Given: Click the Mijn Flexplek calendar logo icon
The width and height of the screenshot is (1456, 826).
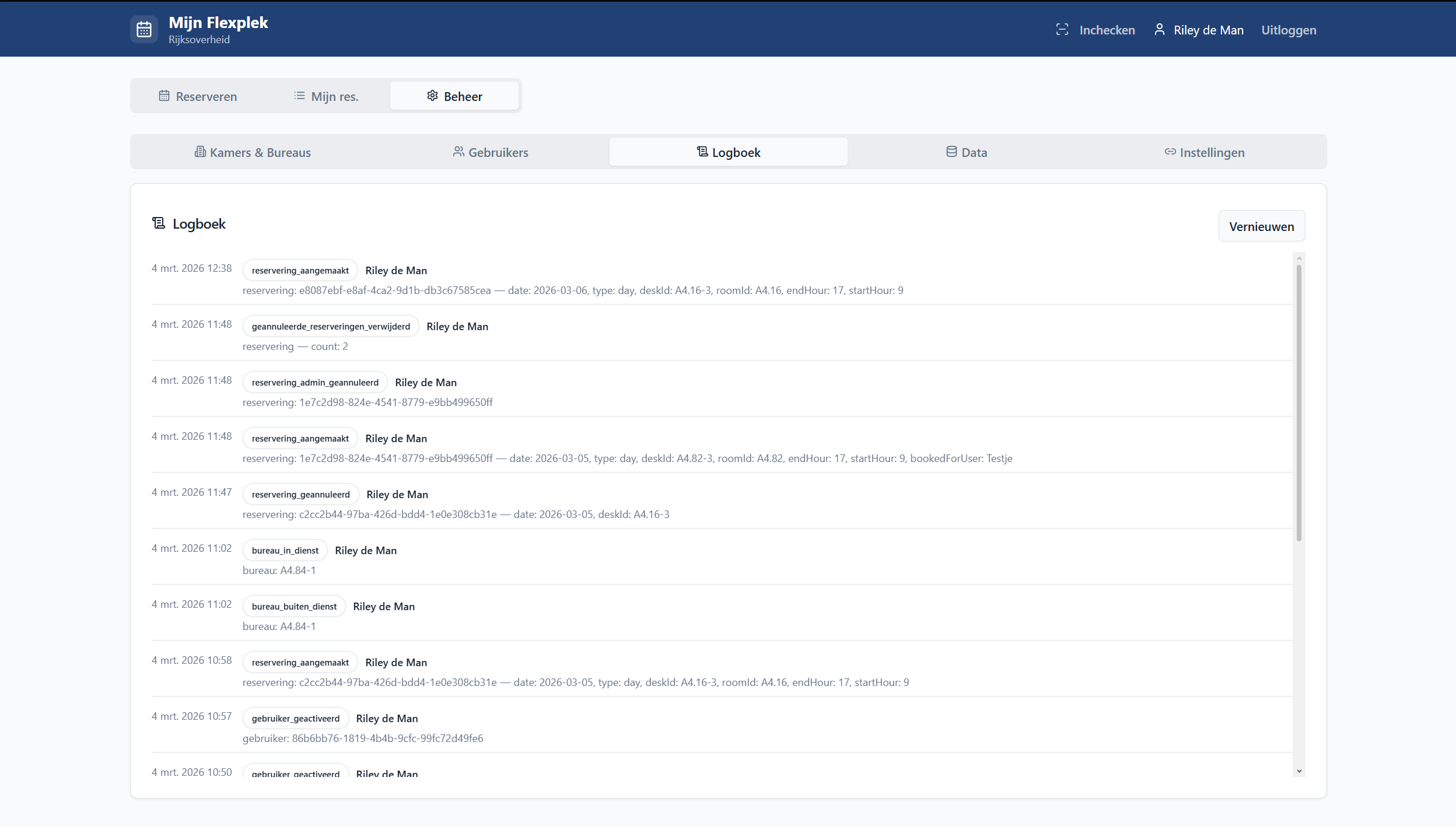Looking at the screenshot, I should pyautogui.click(x=144, y=29).
